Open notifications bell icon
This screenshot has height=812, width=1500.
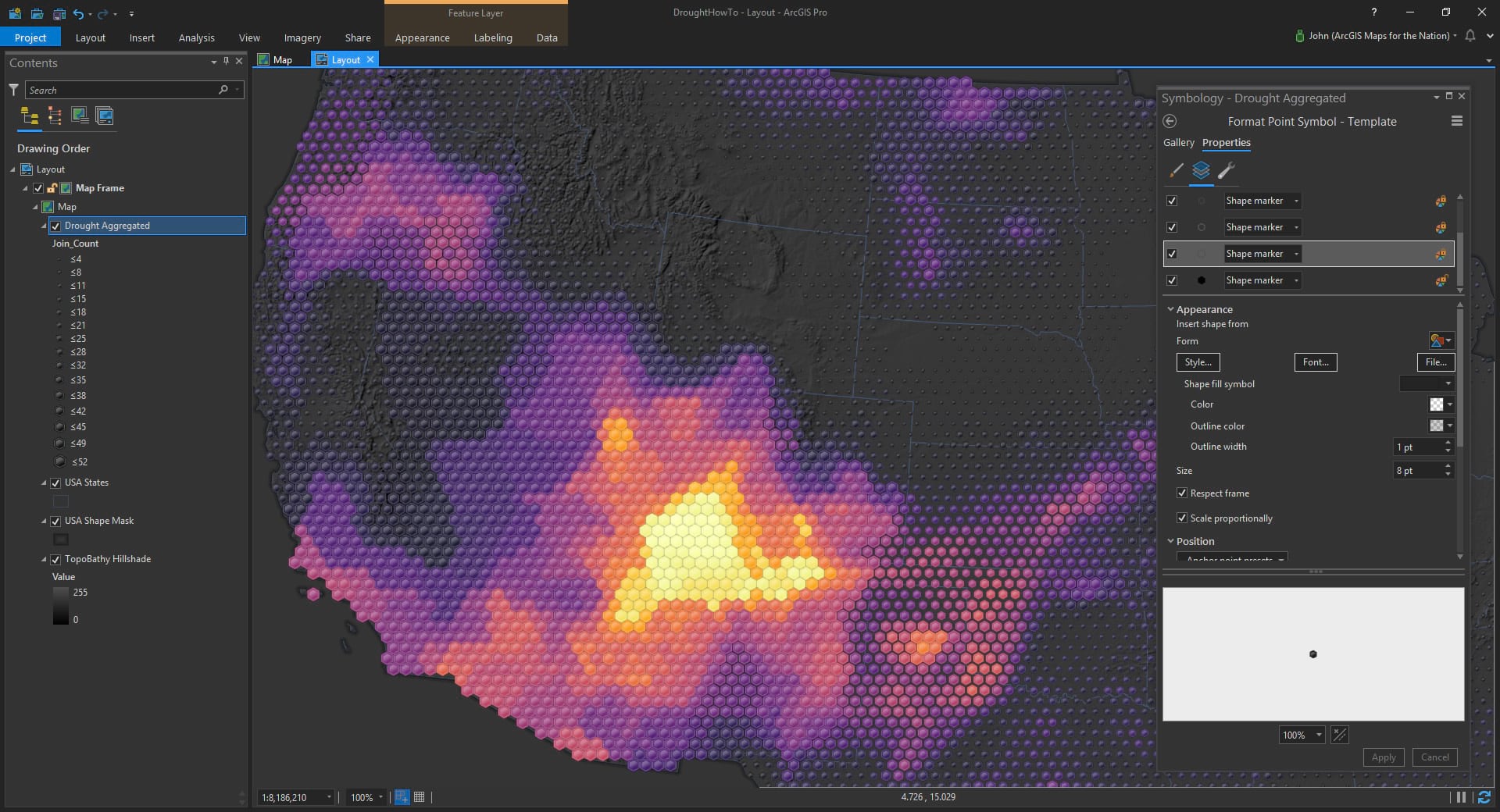click(x=1470, y=36)
